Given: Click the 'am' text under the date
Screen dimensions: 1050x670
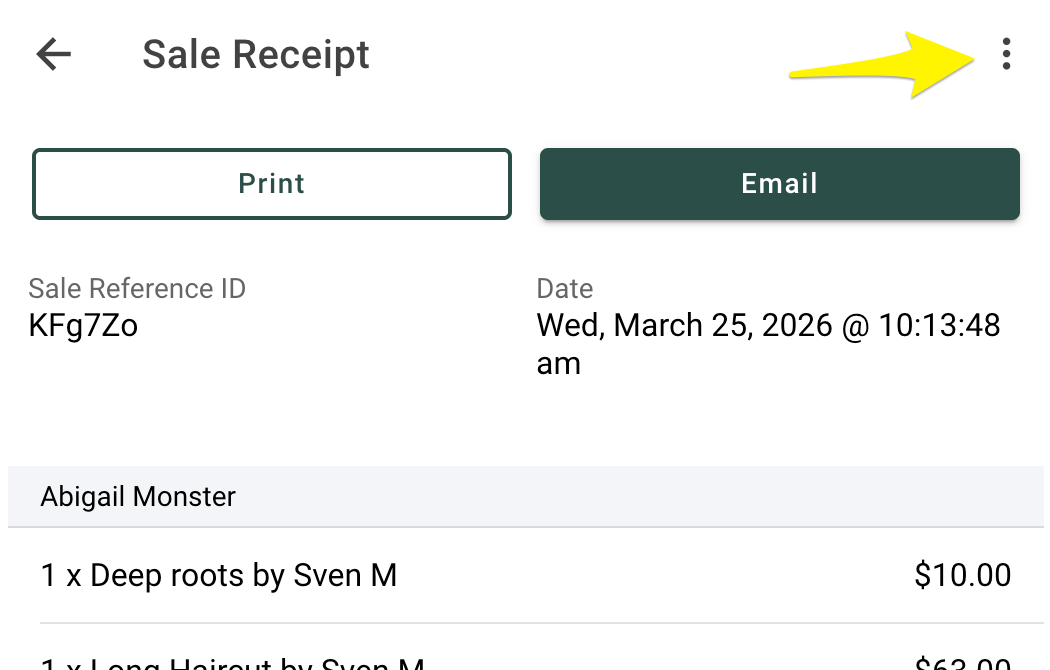Looking at the screenshot, I should click(558, 364).
